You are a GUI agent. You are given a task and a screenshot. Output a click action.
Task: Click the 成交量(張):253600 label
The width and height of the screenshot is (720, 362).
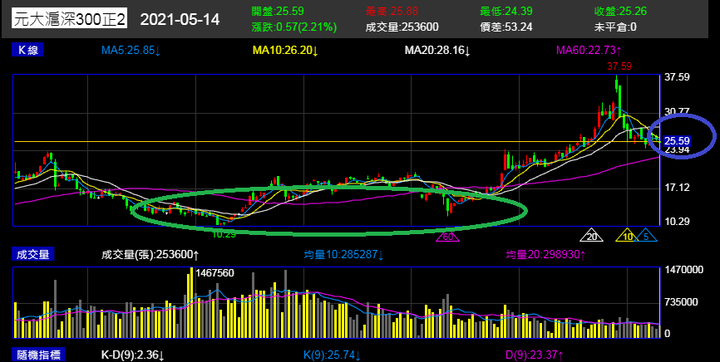click(x=150, y=254)
